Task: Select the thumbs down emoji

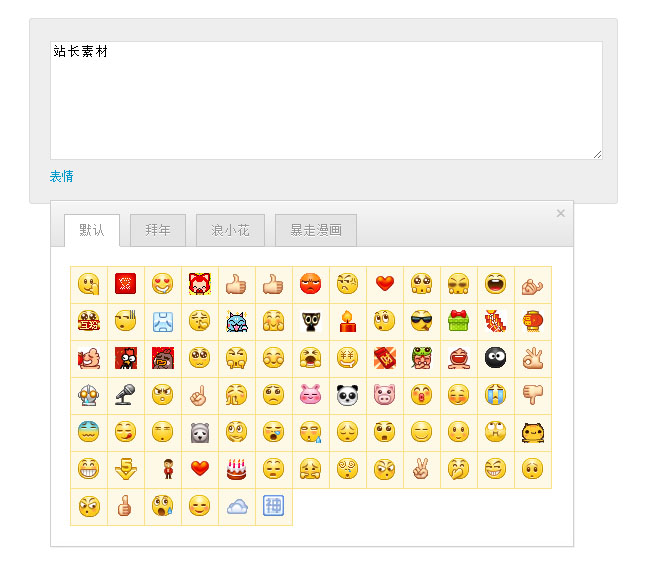Action: [532, 395]
